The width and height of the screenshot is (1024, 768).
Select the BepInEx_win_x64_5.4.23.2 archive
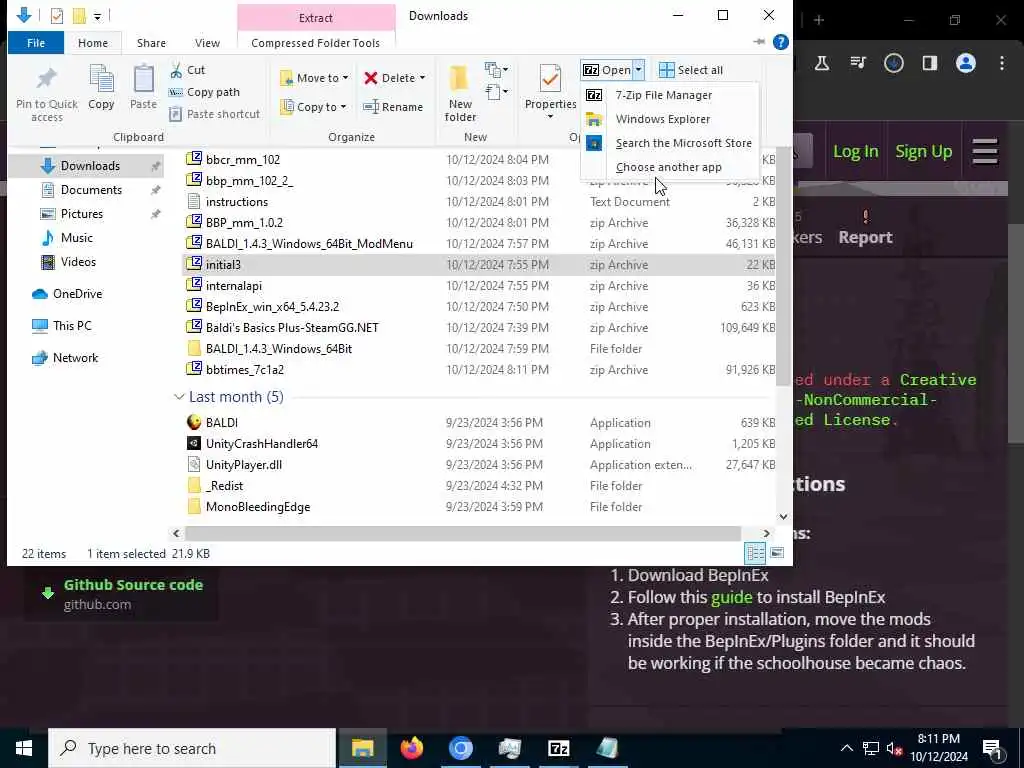point(272,306)
